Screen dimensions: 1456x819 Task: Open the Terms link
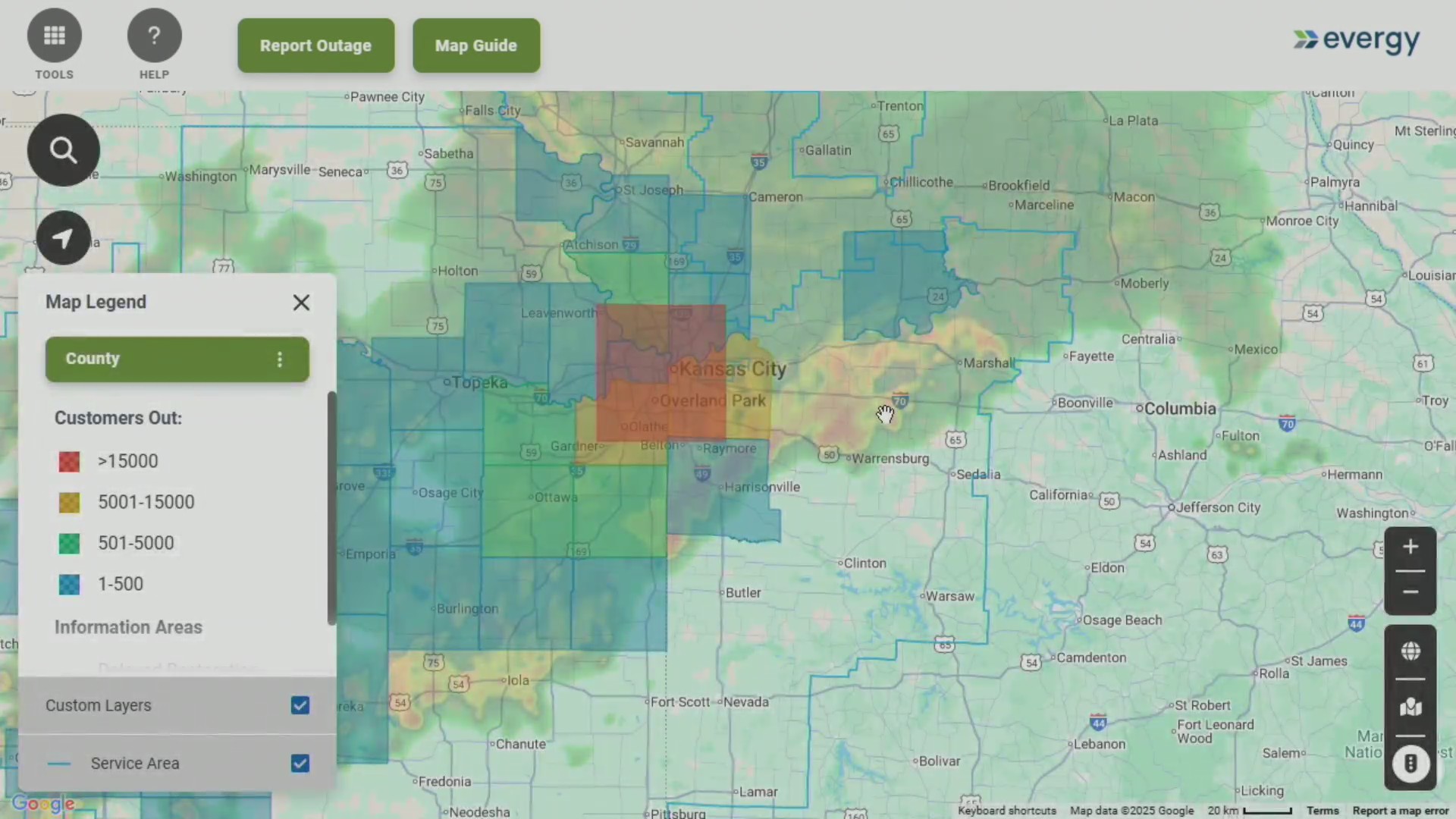pyautogui.click(x=1323, y=811)
